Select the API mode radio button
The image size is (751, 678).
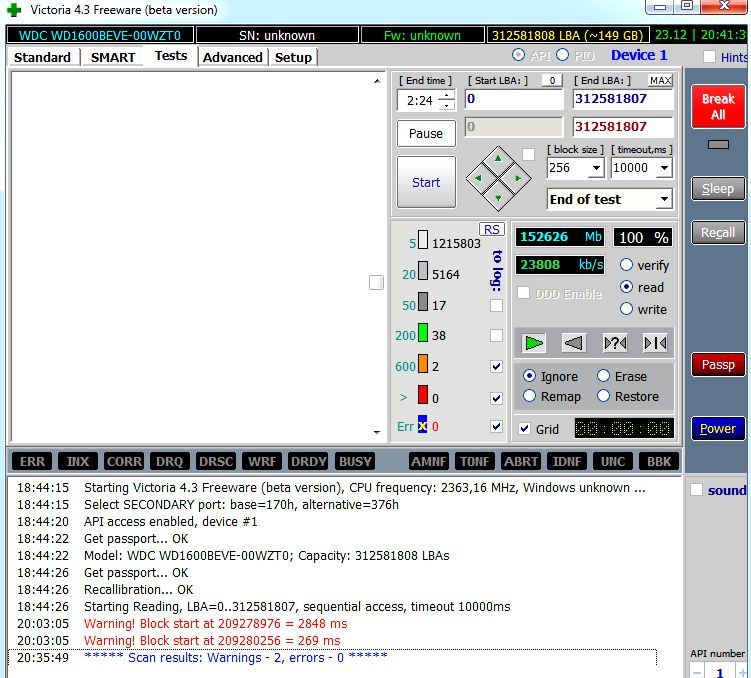click(x=518, y=55)
